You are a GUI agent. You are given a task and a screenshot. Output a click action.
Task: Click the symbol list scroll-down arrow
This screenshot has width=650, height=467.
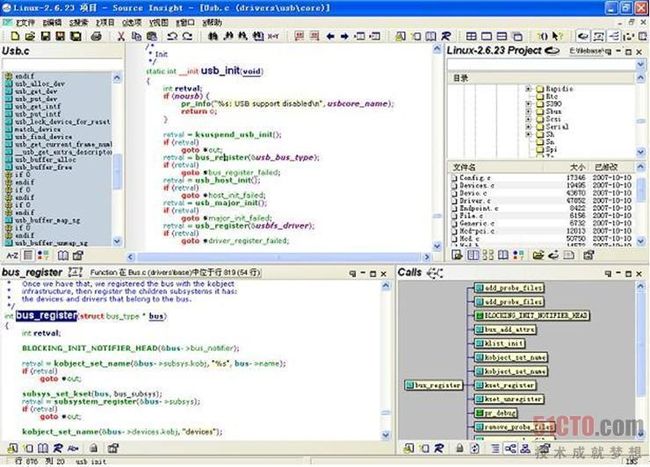(117, 241)
